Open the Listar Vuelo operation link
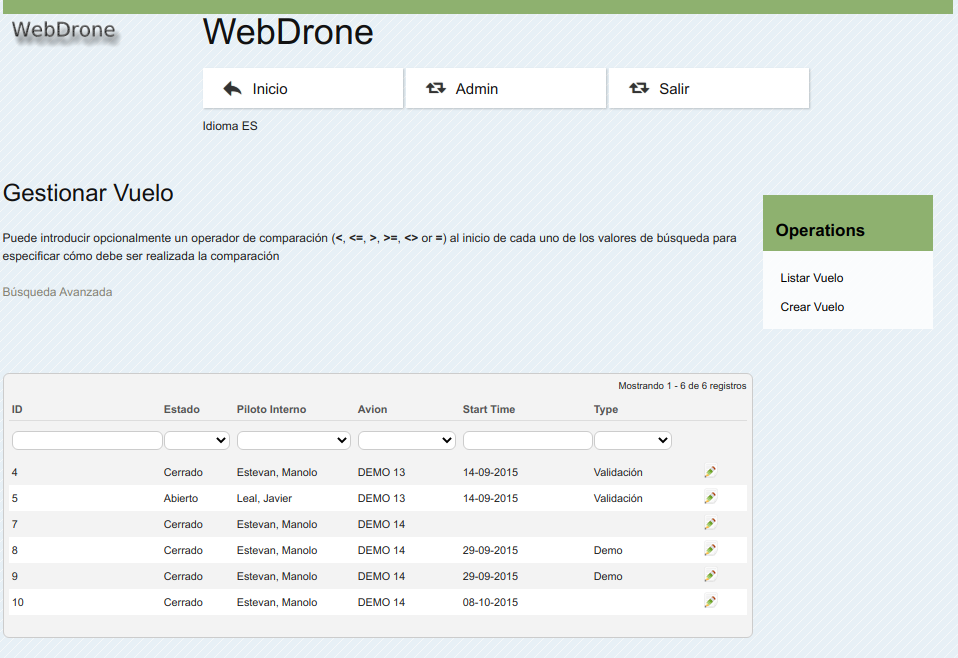 (x=812, y=278)
